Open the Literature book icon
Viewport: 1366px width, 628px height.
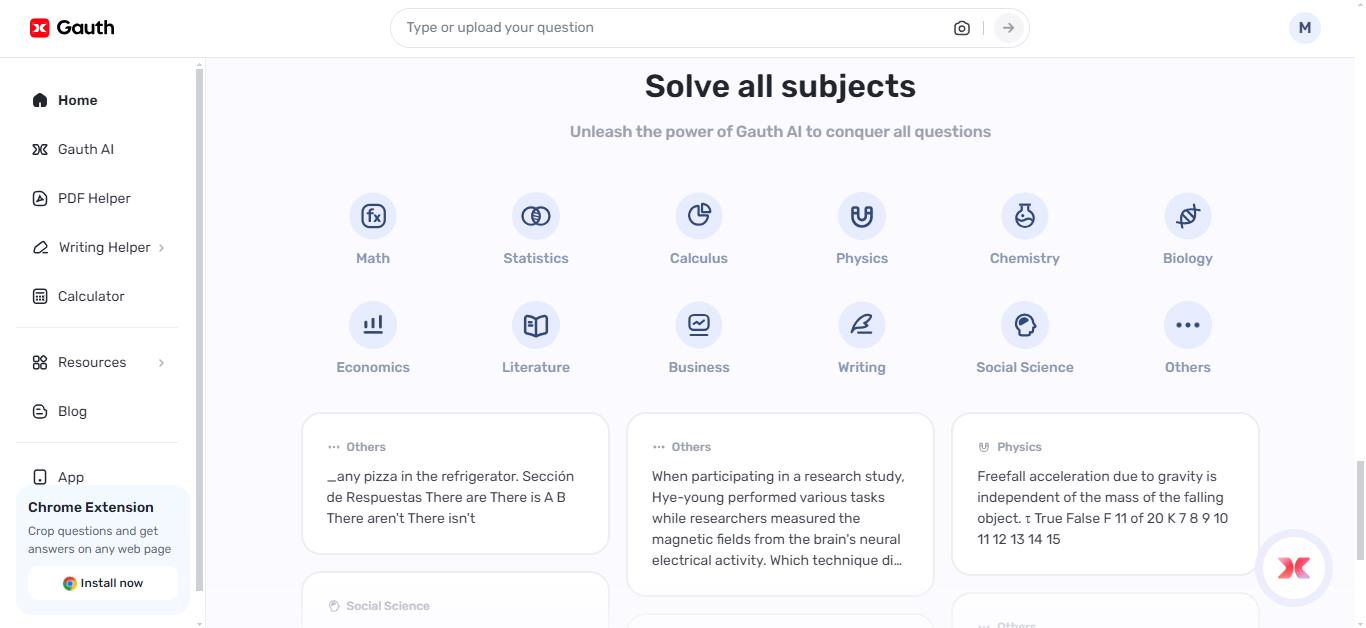pos(535,324)
